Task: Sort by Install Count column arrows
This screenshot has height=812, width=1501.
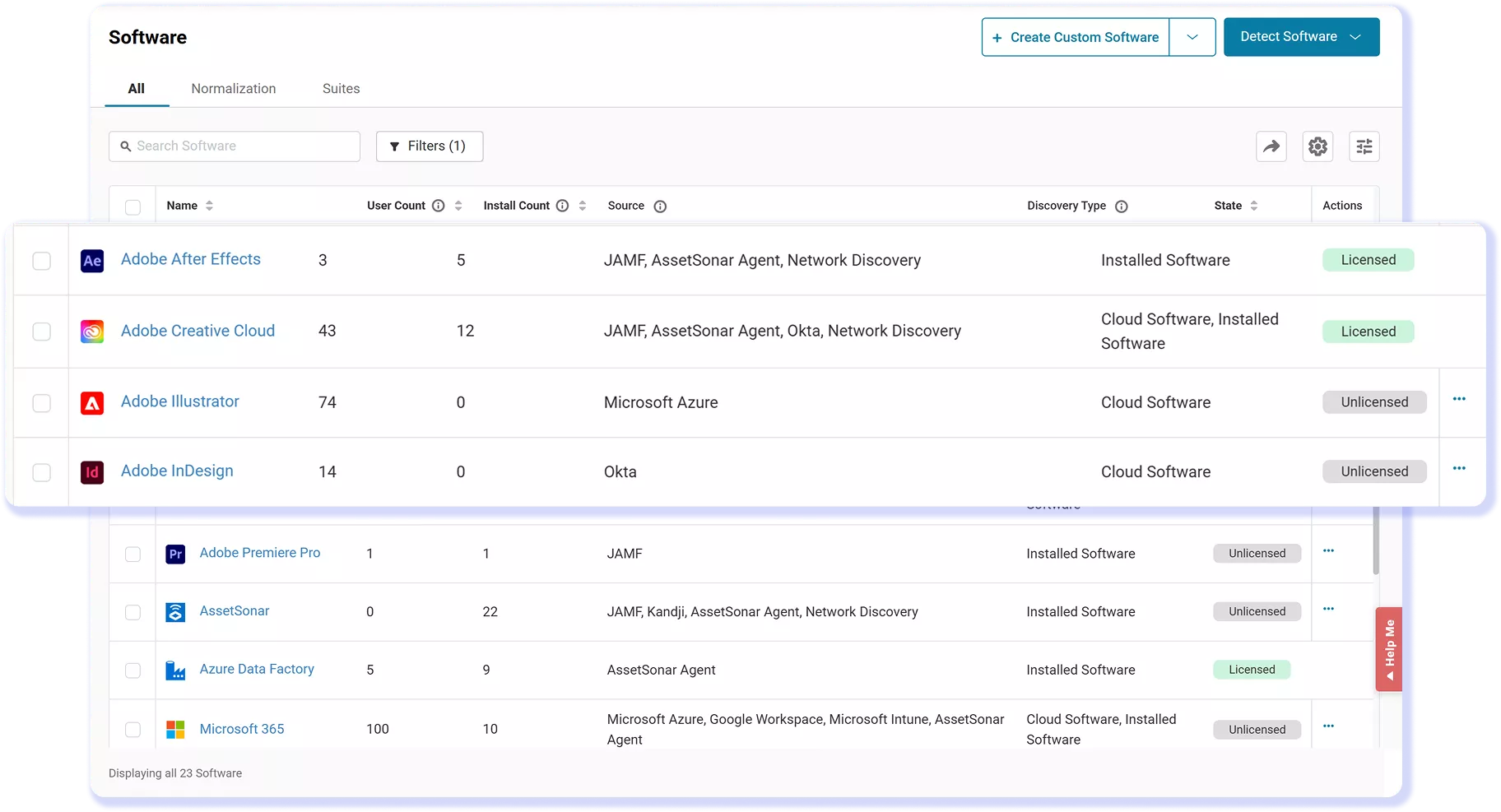Action: click(x=583, y=206)
